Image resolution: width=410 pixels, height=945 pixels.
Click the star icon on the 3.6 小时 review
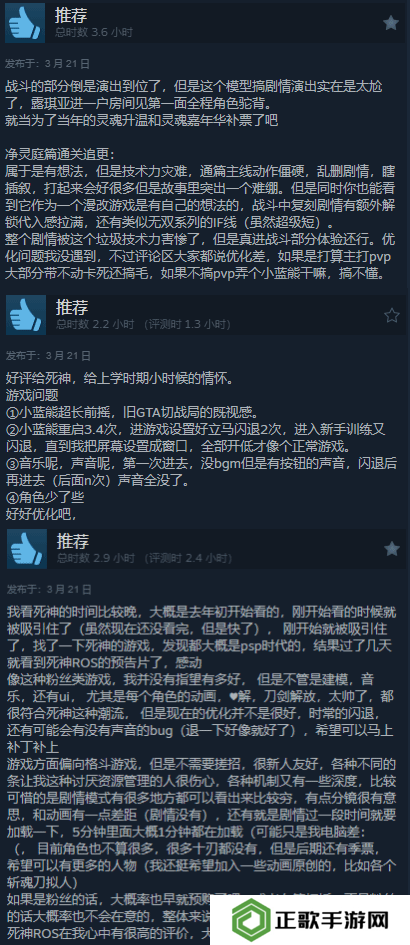pyautogui.click(x=391, y=23)
